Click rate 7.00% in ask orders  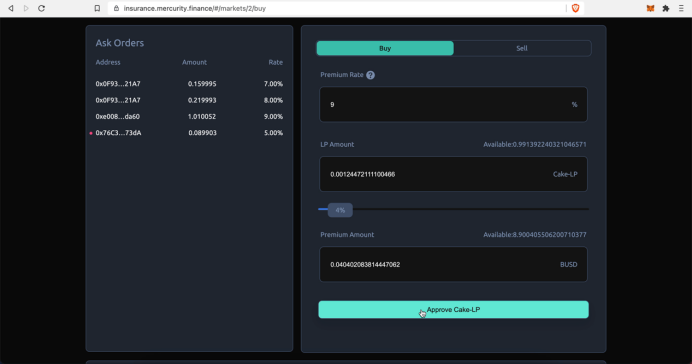[273, 84]
